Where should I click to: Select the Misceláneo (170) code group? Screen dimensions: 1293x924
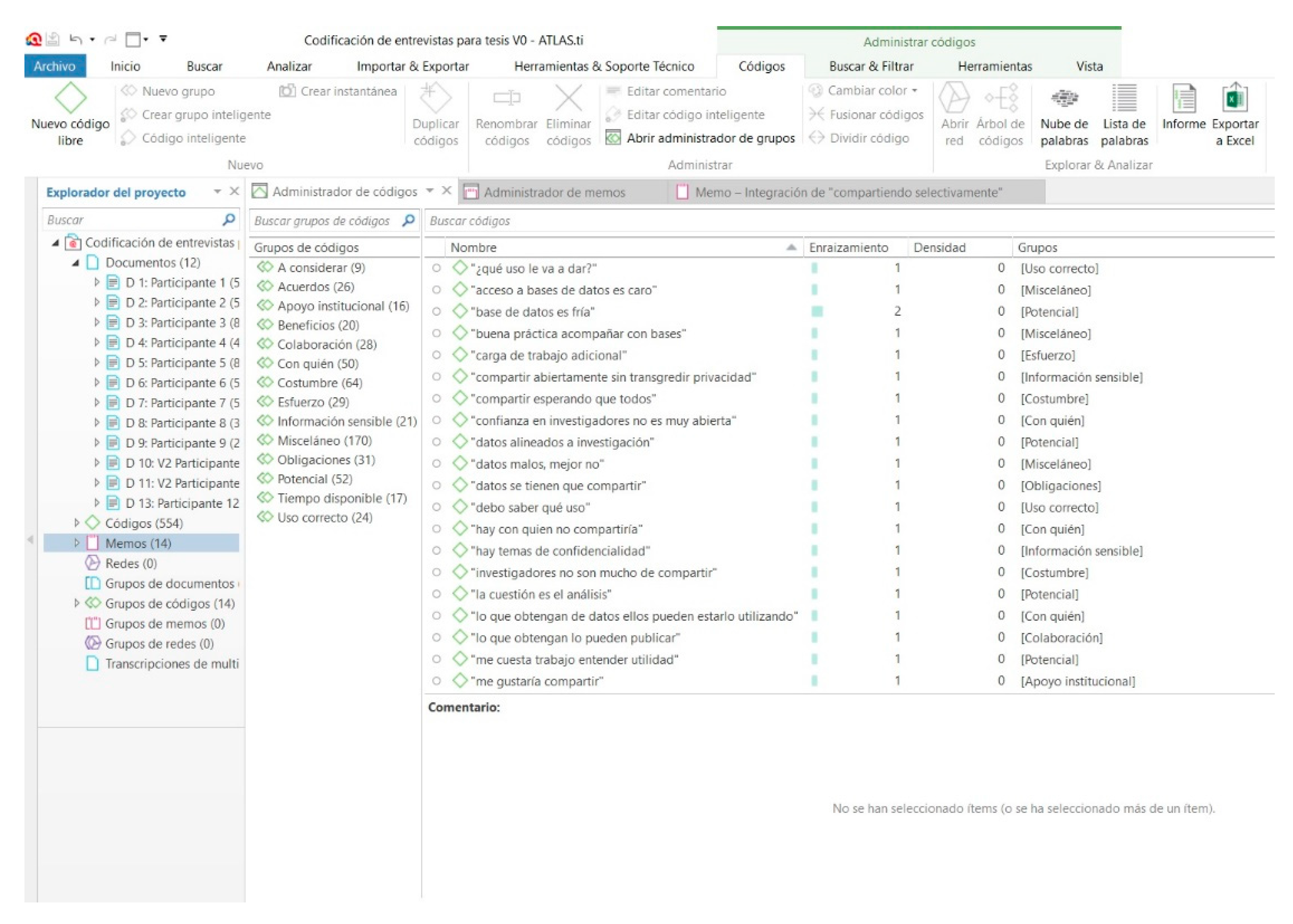(x=324, y=441)
